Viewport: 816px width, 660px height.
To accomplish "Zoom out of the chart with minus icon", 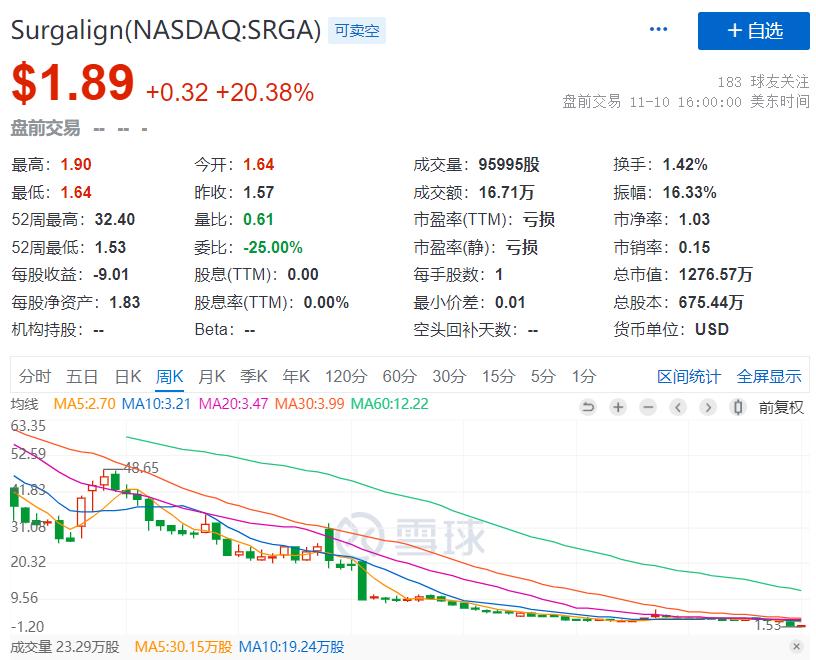I will tap(648, 408).
